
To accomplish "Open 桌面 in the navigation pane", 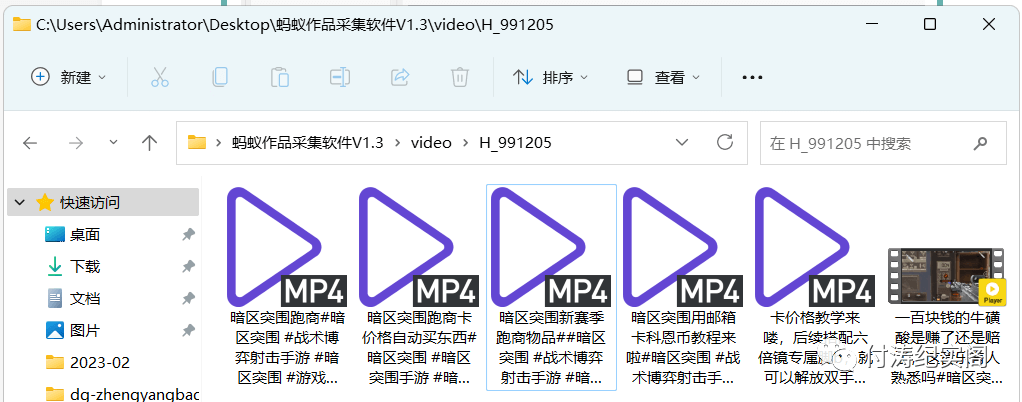I will click(85, 235).
